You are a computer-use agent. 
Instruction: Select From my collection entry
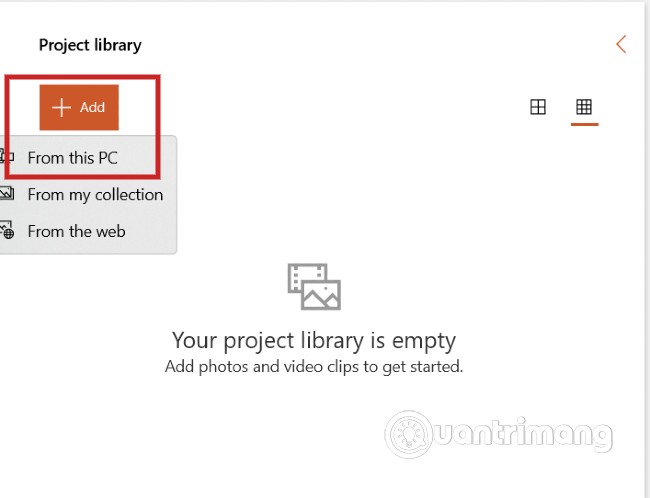click(x=95, y=195)
